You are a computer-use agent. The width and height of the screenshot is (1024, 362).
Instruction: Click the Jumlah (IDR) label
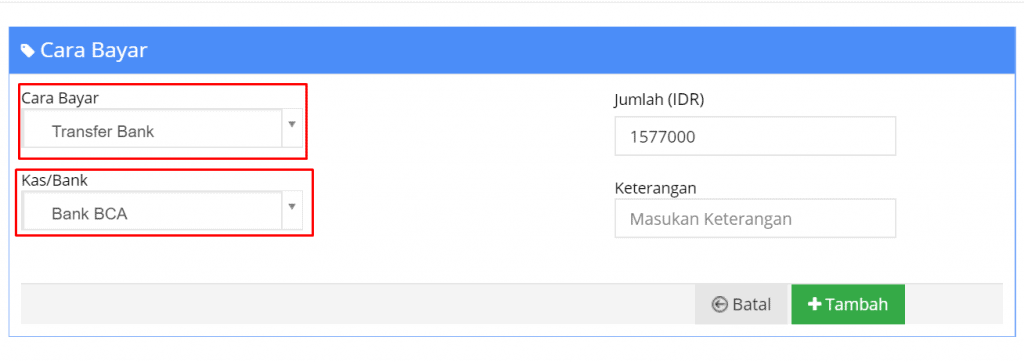(659, 99)
